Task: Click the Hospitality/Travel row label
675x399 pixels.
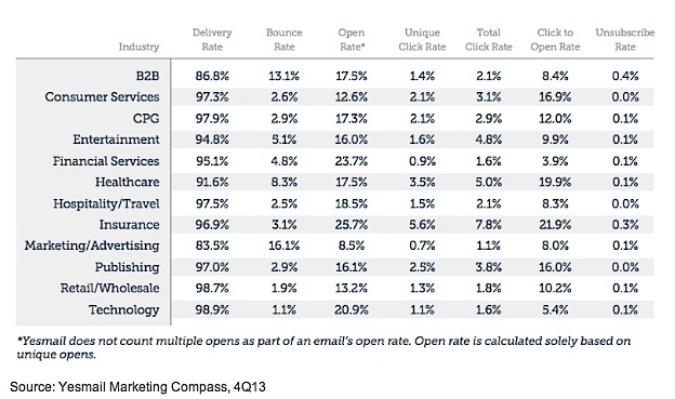Action: point(106,204)
